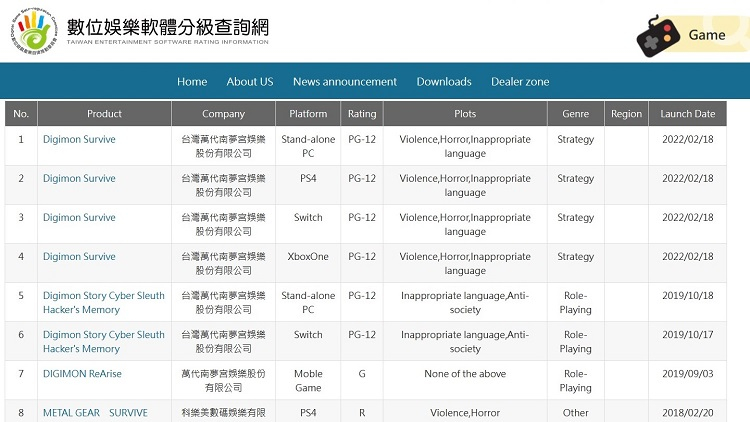The image size is (750, 422).
Task: Click the Product column header
Action: click(104, 113)
